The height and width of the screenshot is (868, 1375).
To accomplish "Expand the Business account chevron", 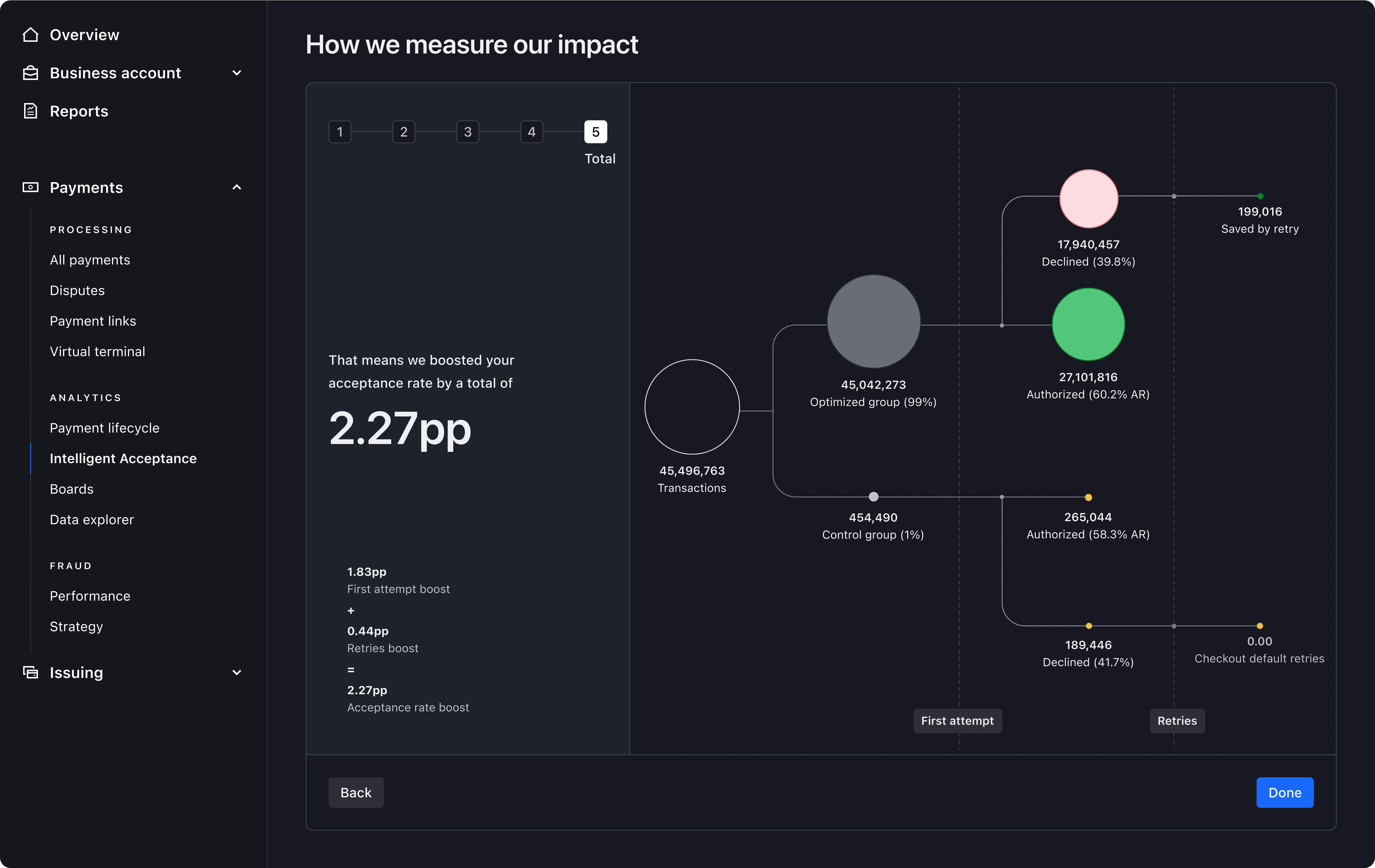I will coord(237,73).
